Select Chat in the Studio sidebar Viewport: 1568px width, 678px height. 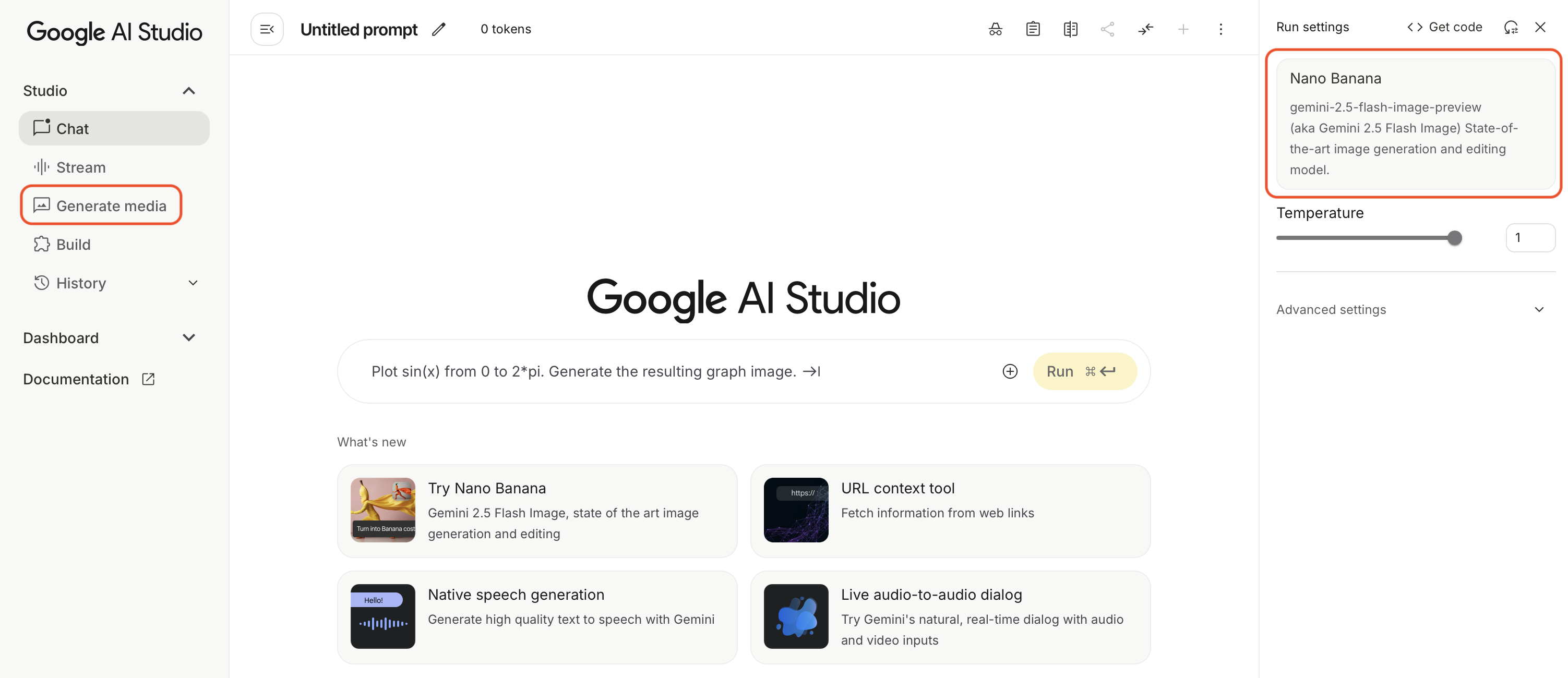pyautogui.click(x=114, y=128)
